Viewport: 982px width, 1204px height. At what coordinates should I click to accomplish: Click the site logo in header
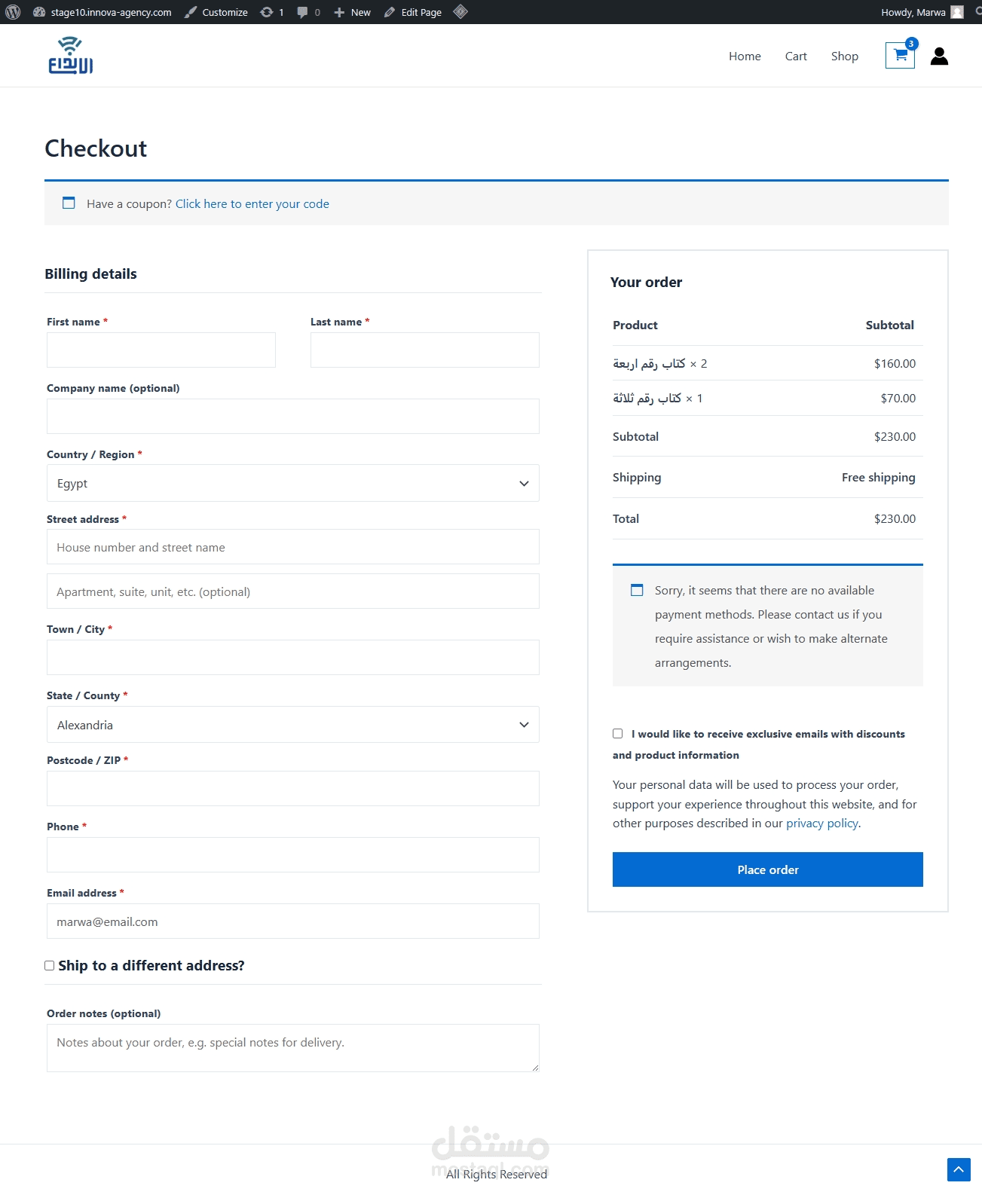pos(71,55)
